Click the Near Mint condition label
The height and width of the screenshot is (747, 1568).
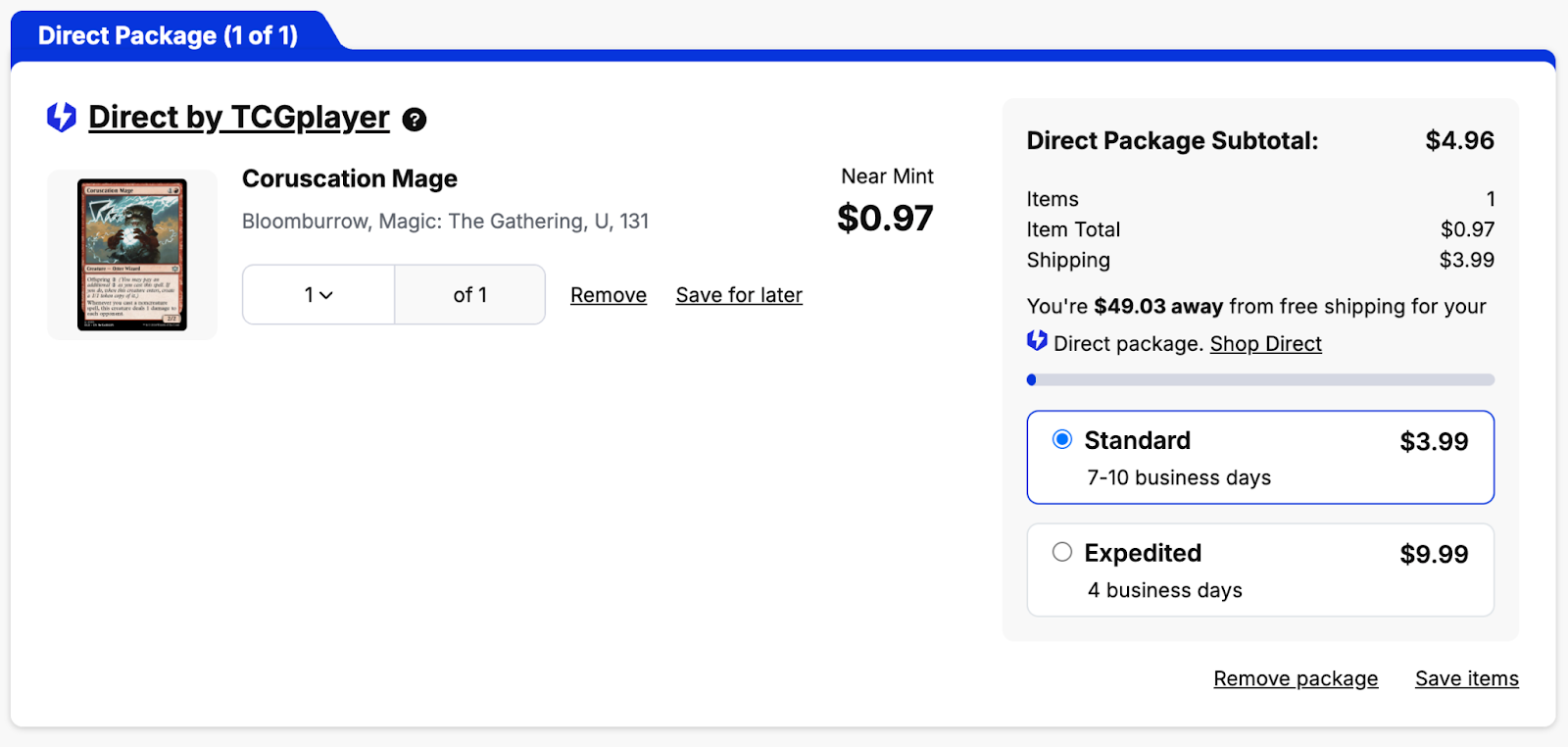pos(887,176)
